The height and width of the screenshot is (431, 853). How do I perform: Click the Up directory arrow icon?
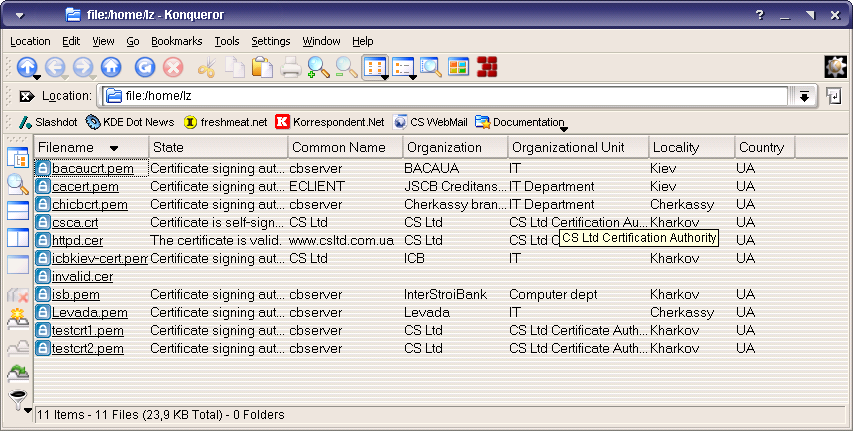point(26,67)
